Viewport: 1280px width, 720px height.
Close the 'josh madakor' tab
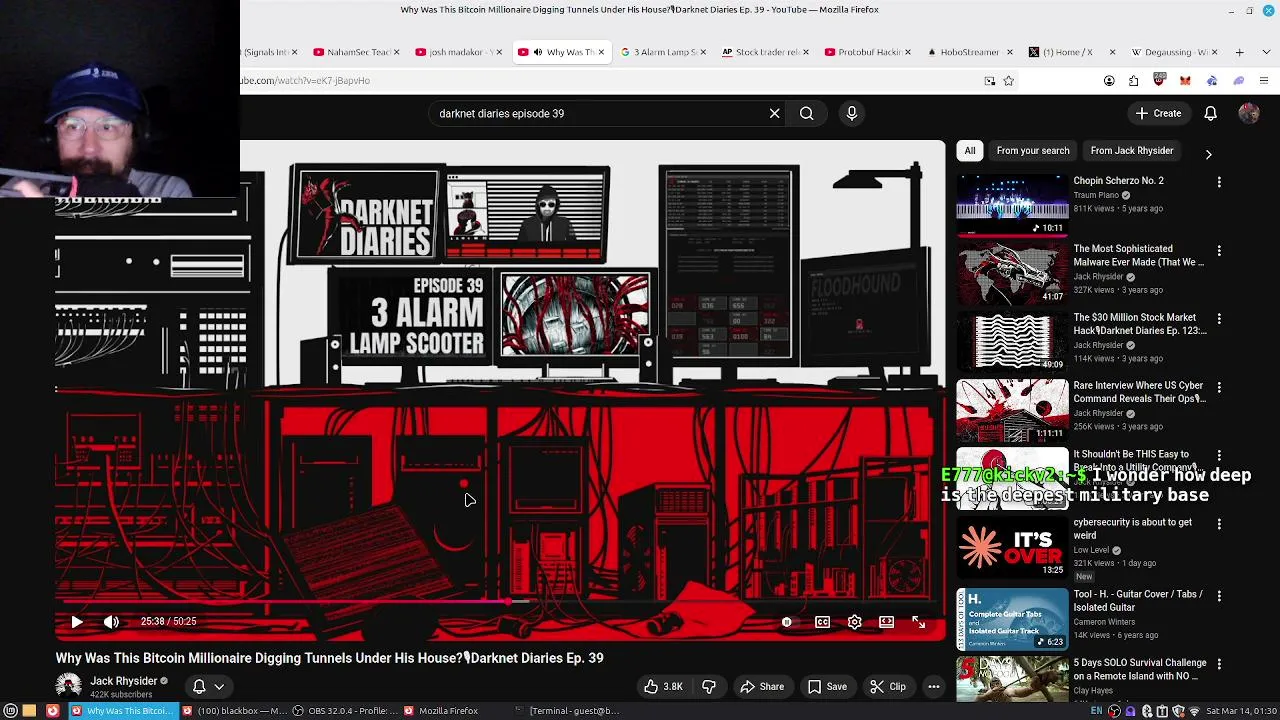498,52
